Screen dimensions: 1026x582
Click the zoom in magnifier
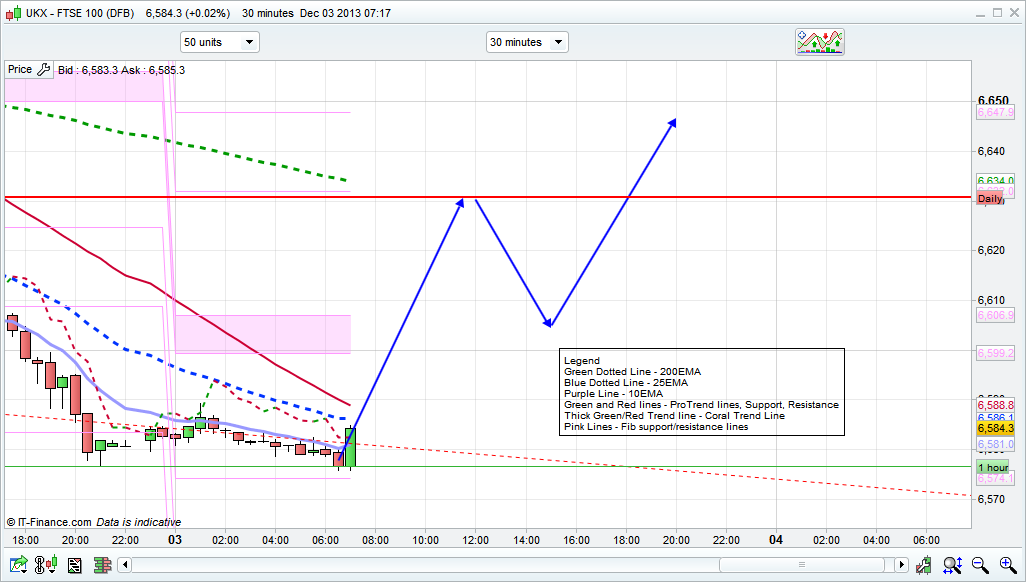[x=1005, y=565]
